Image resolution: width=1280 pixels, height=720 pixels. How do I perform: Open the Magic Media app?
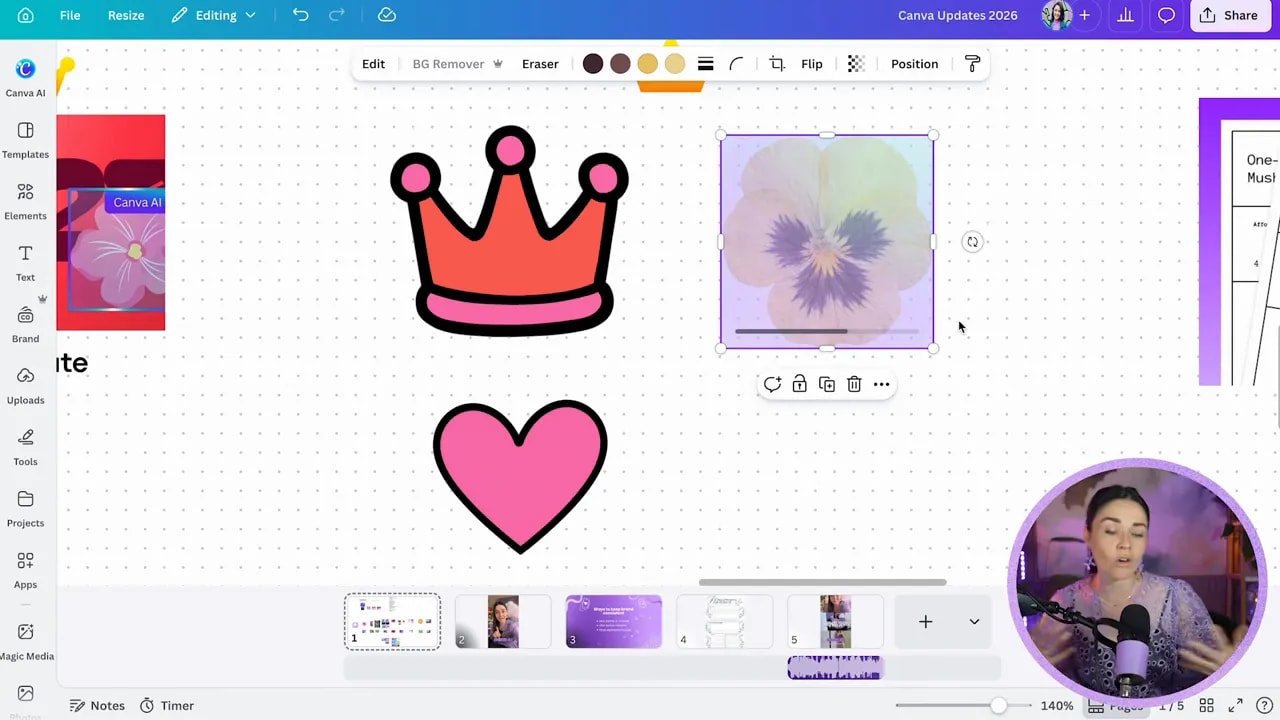click(x=25, y=641)
